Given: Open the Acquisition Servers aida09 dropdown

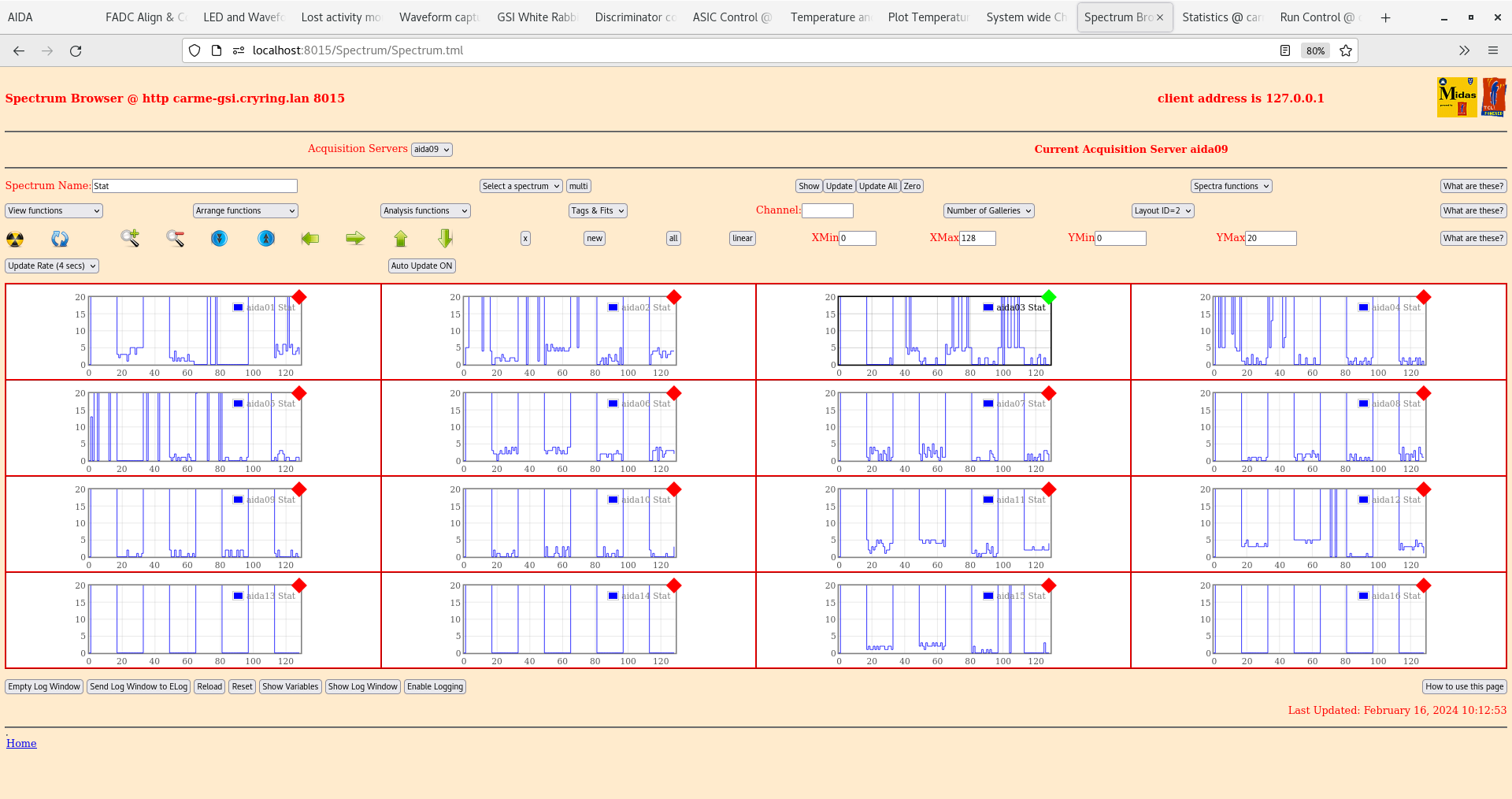Looking at the screenshot, I should click(432, 150).
